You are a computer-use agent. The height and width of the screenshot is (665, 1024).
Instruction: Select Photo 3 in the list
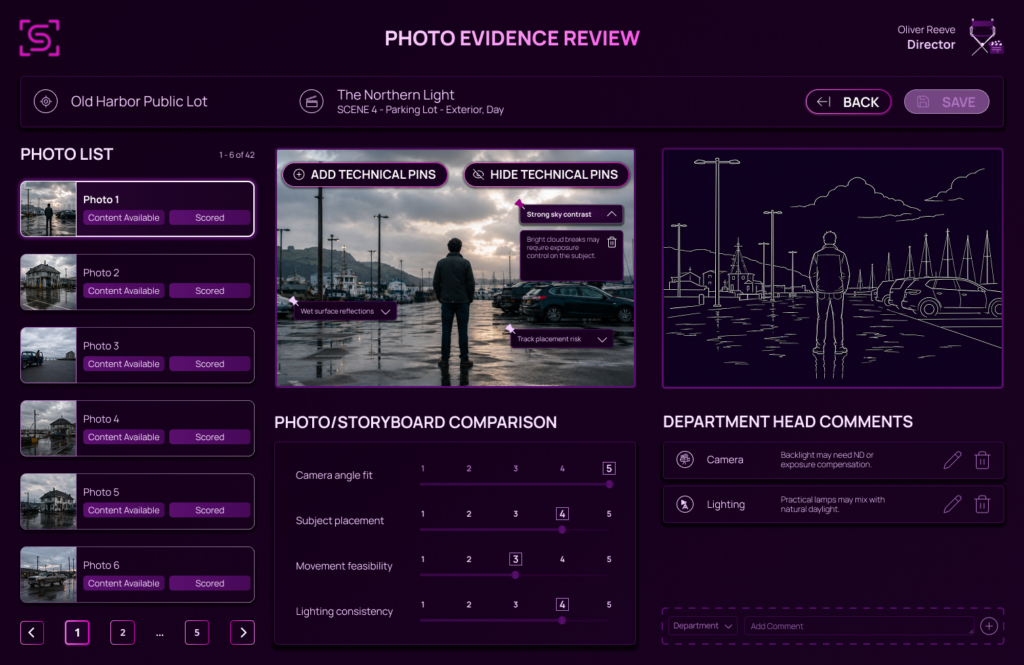tap(137, 355)
